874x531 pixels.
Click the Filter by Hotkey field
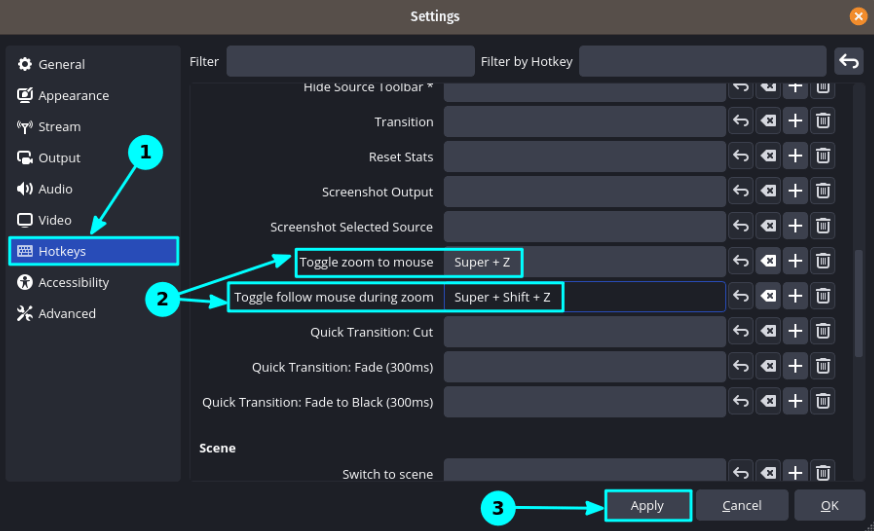[x=702, y=61]
